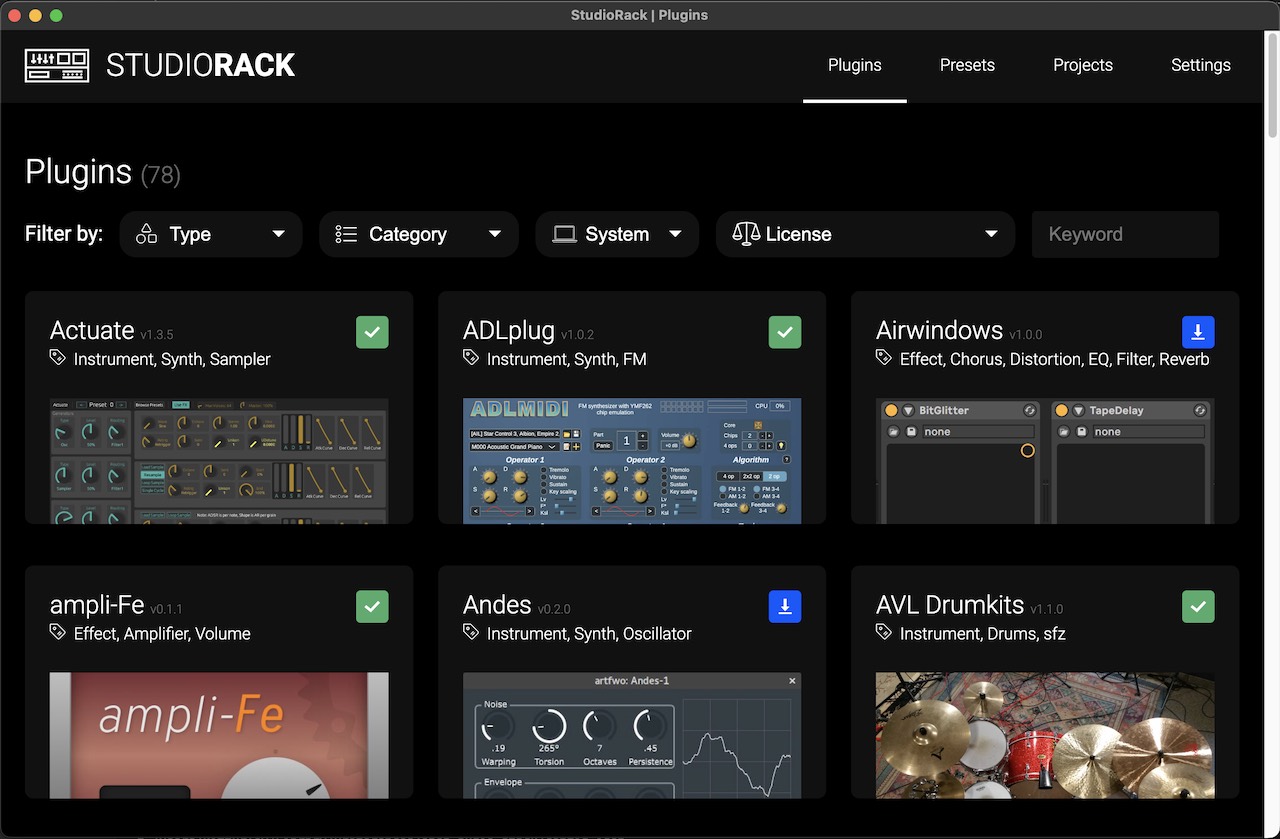Click Andes version v0.2.0

554,609
